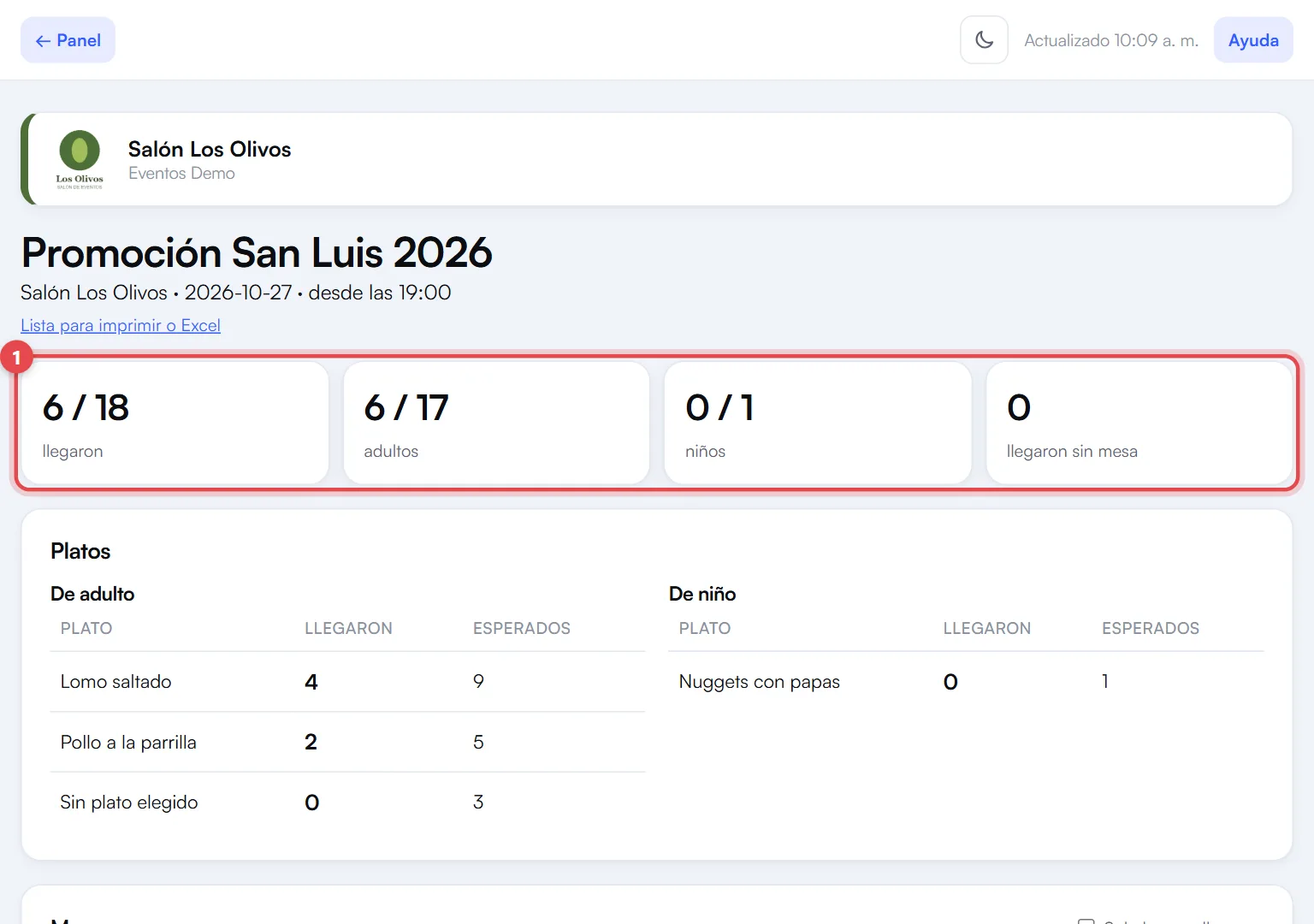Image resolution: width=1314 pixels, height=924 pixels.
Task: Click PLATO header in De adulto table
Action: [86, 628]
